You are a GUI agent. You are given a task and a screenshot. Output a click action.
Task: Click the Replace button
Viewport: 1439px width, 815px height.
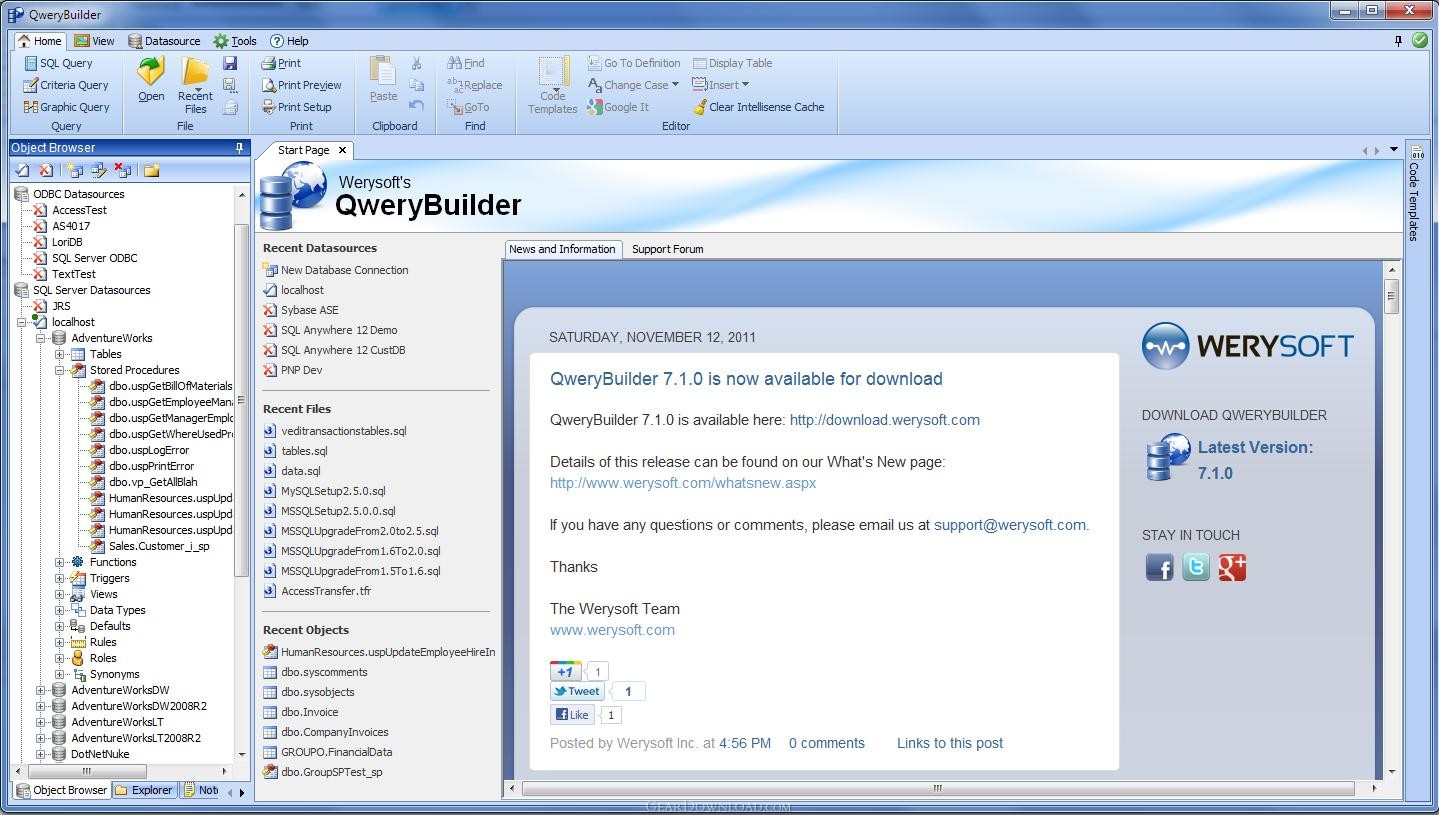(x=474, y=85)
